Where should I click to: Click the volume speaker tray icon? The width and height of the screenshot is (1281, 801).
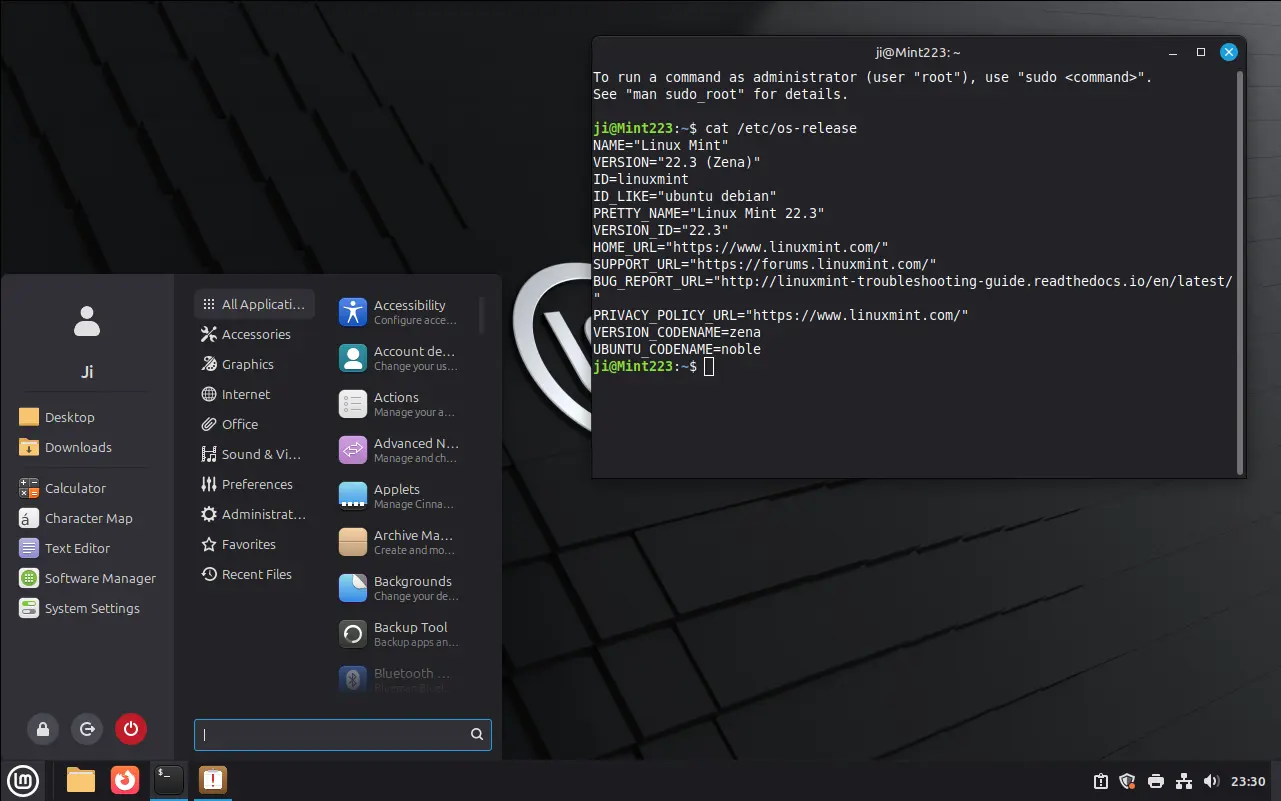click(1212, 781)
